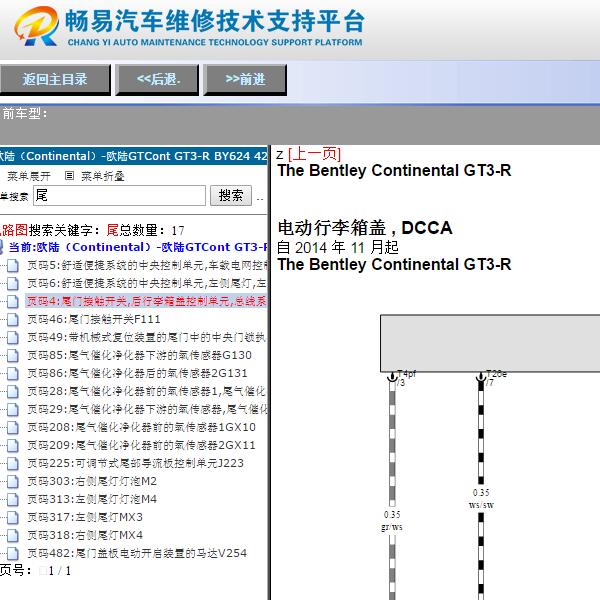Go back with <<后退 button
600x600 pixels.
[157, 80]
